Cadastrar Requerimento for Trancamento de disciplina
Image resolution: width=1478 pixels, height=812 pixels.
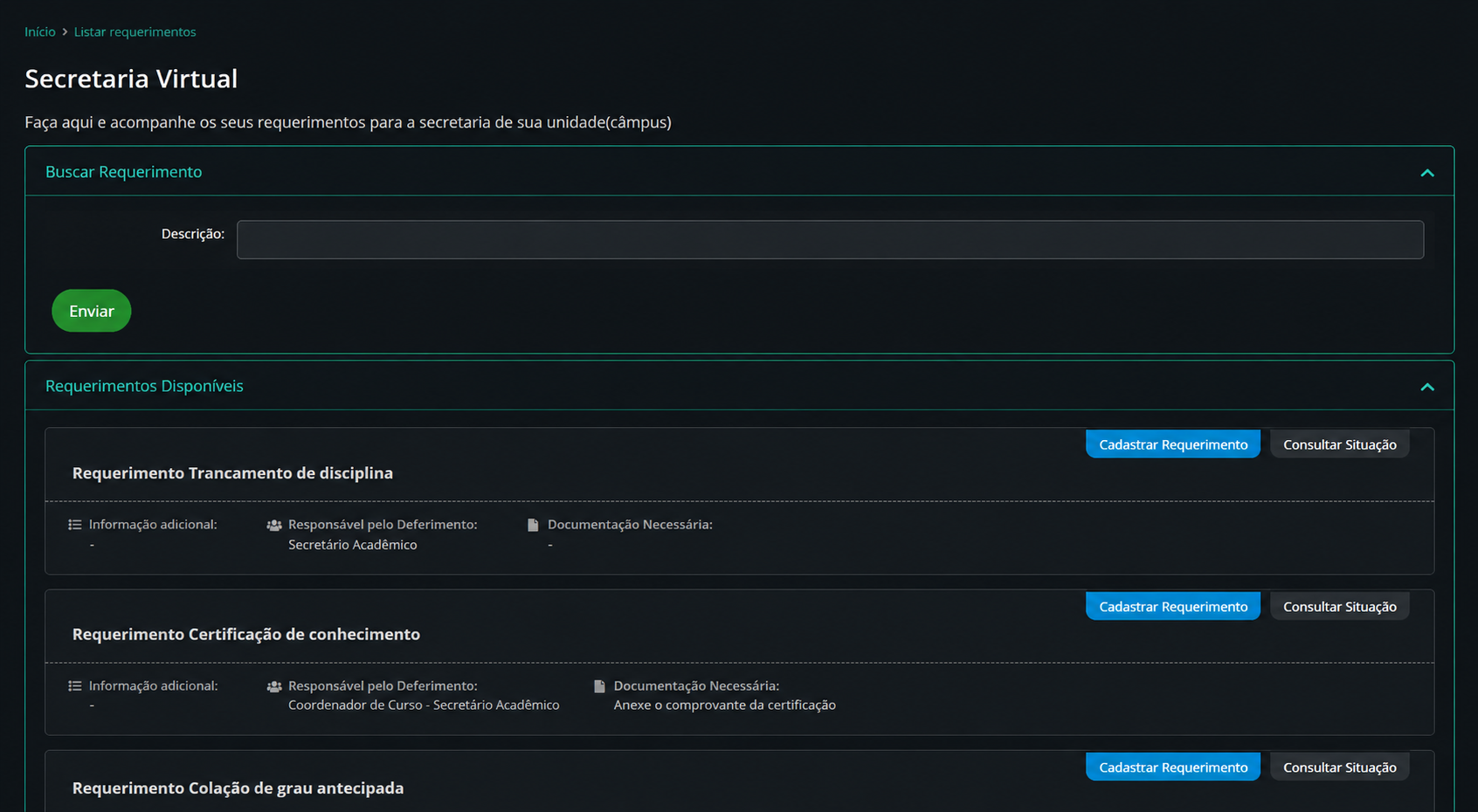(x=1173, y=444)
